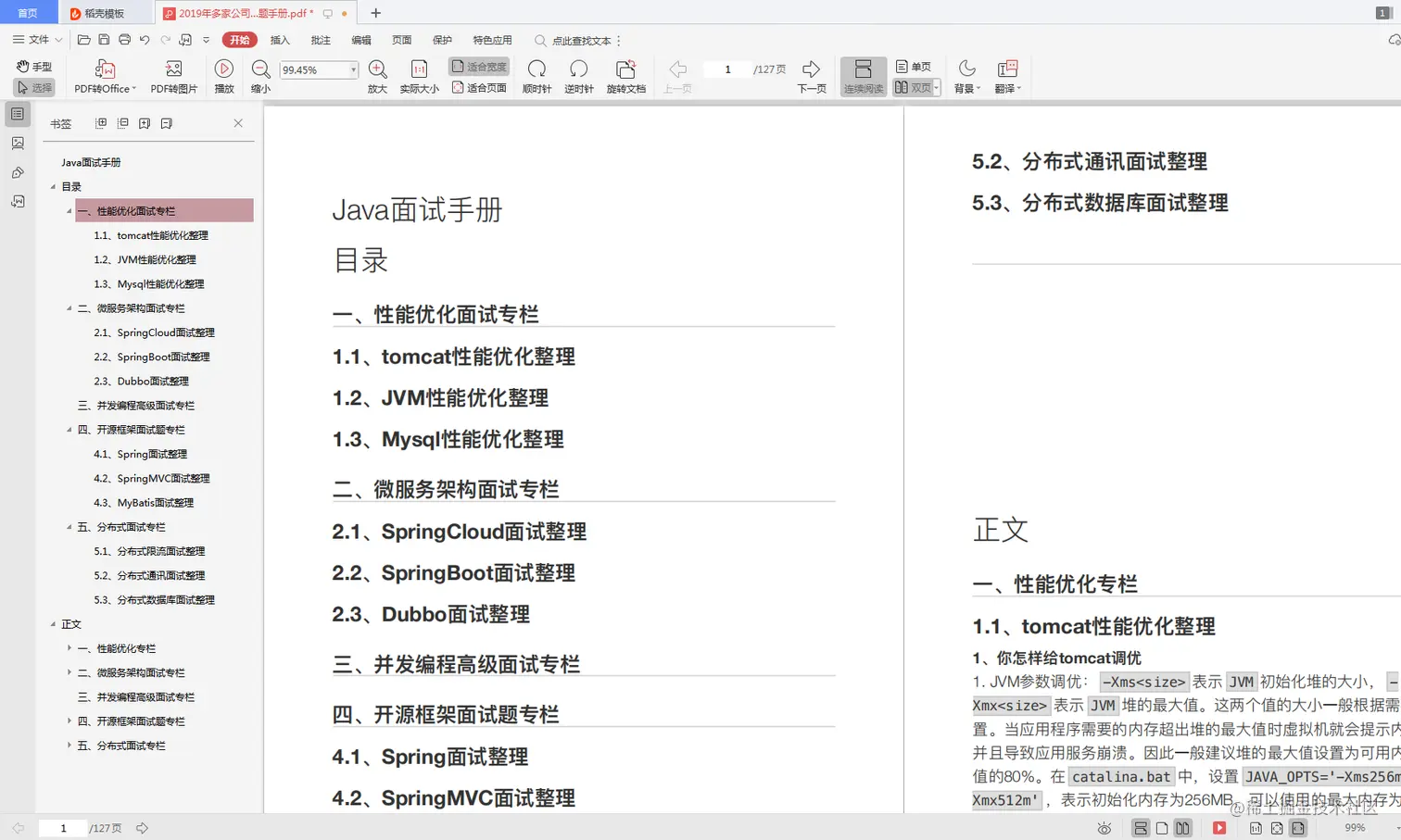Switch to the 页面 ribbon tab

click(x=401, y=40)
